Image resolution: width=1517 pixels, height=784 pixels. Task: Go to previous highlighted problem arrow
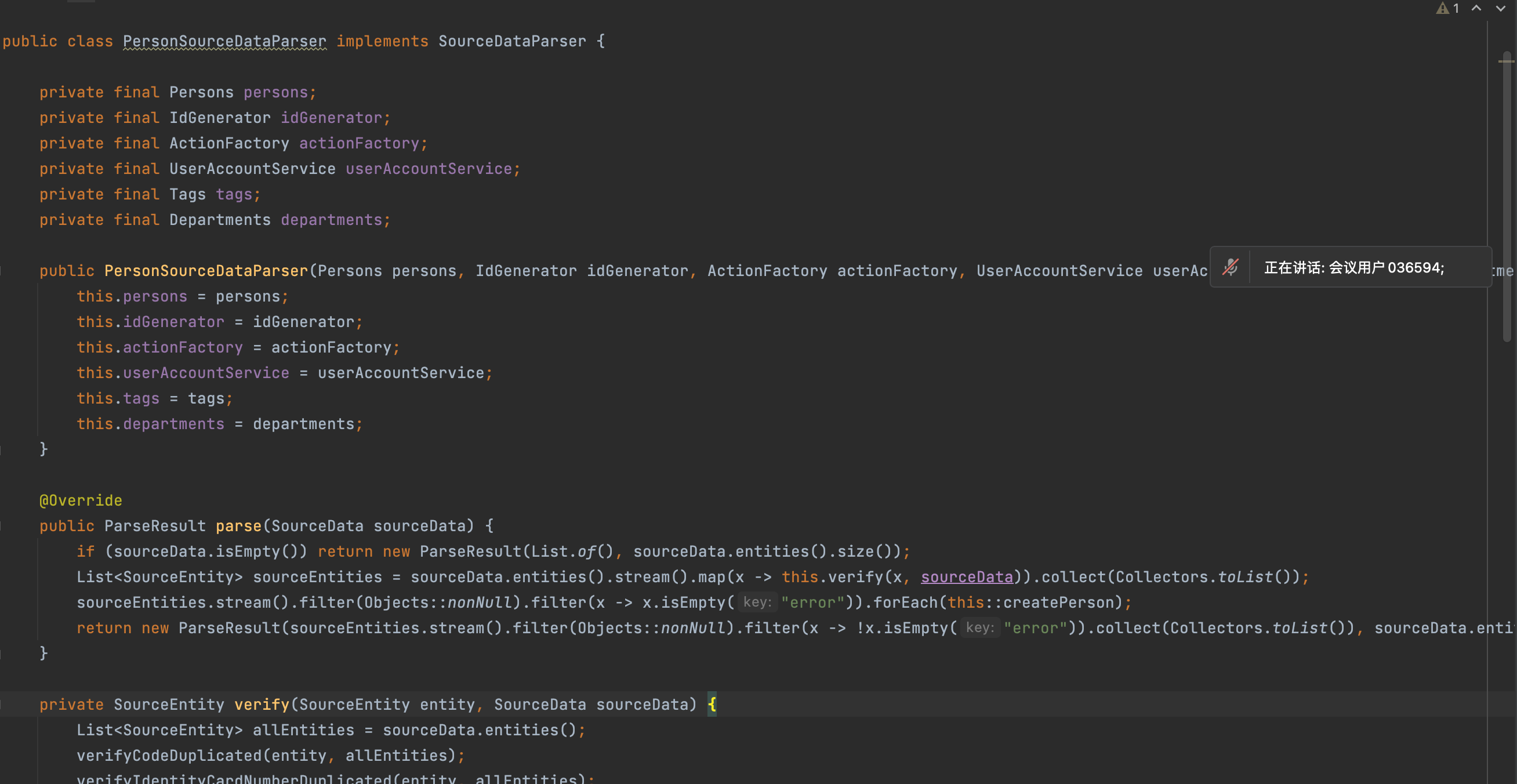(1476, 8)
